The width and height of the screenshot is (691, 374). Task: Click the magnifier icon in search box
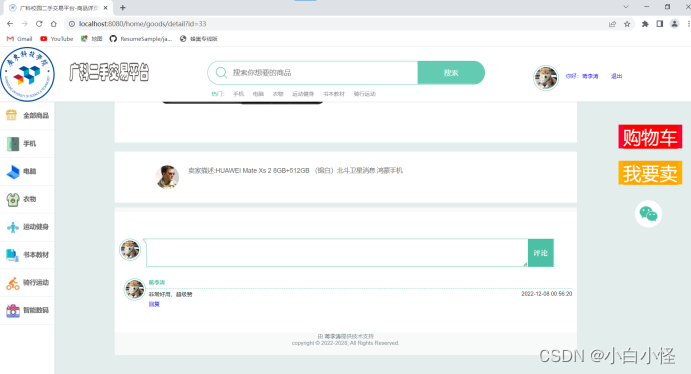[x=221, y=73]
